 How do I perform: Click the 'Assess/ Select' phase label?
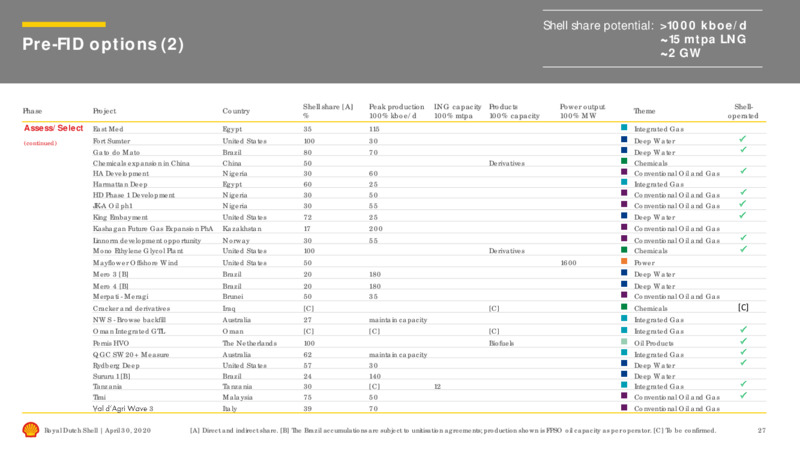click(54, 128)
